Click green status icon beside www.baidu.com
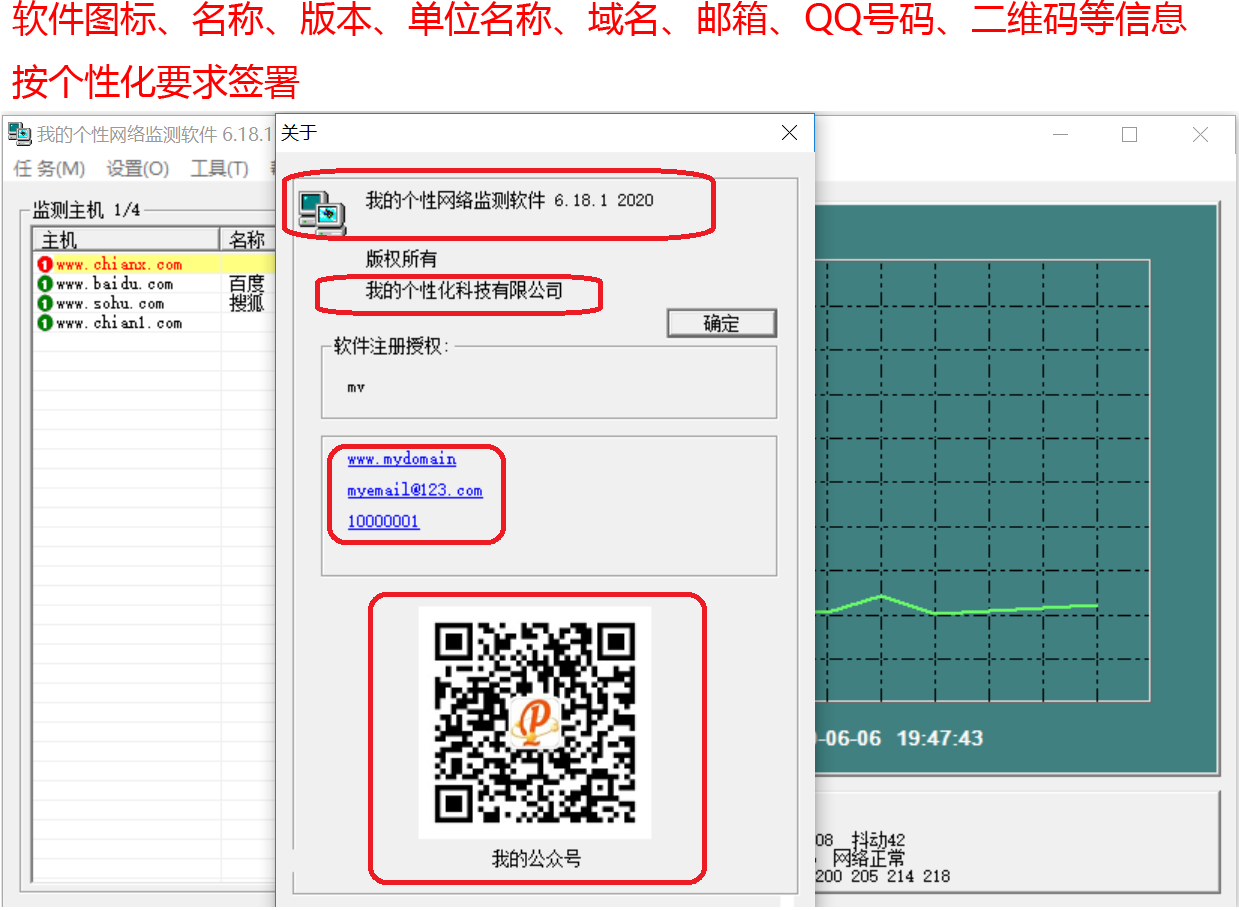Image resolution: width=1239 pixels, height=910 pixels. pos(44,285)
